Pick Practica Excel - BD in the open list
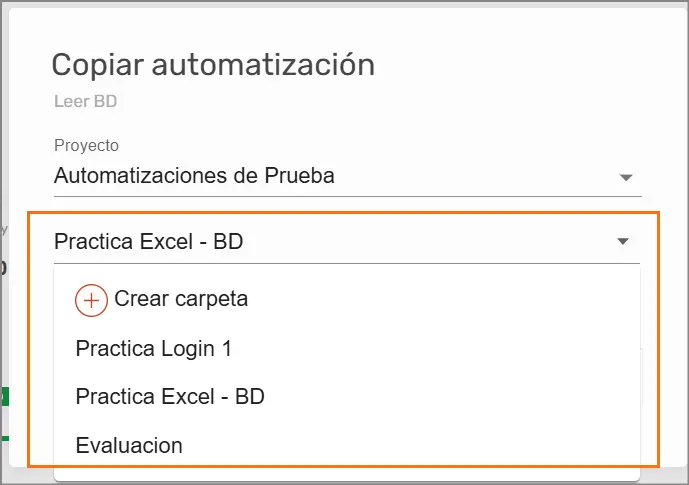Viewport: 689px width, 485px height. click(x=170, y=396)
